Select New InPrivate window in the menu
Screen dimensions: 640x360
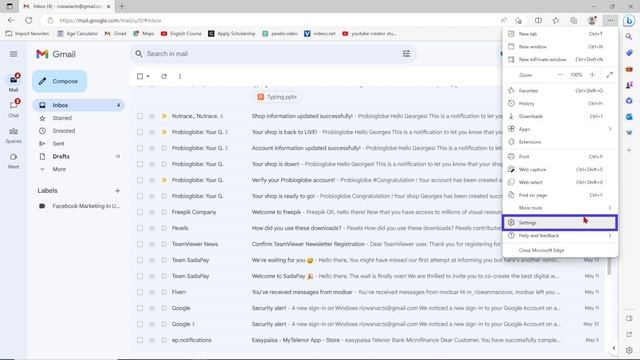coord(560,60)
